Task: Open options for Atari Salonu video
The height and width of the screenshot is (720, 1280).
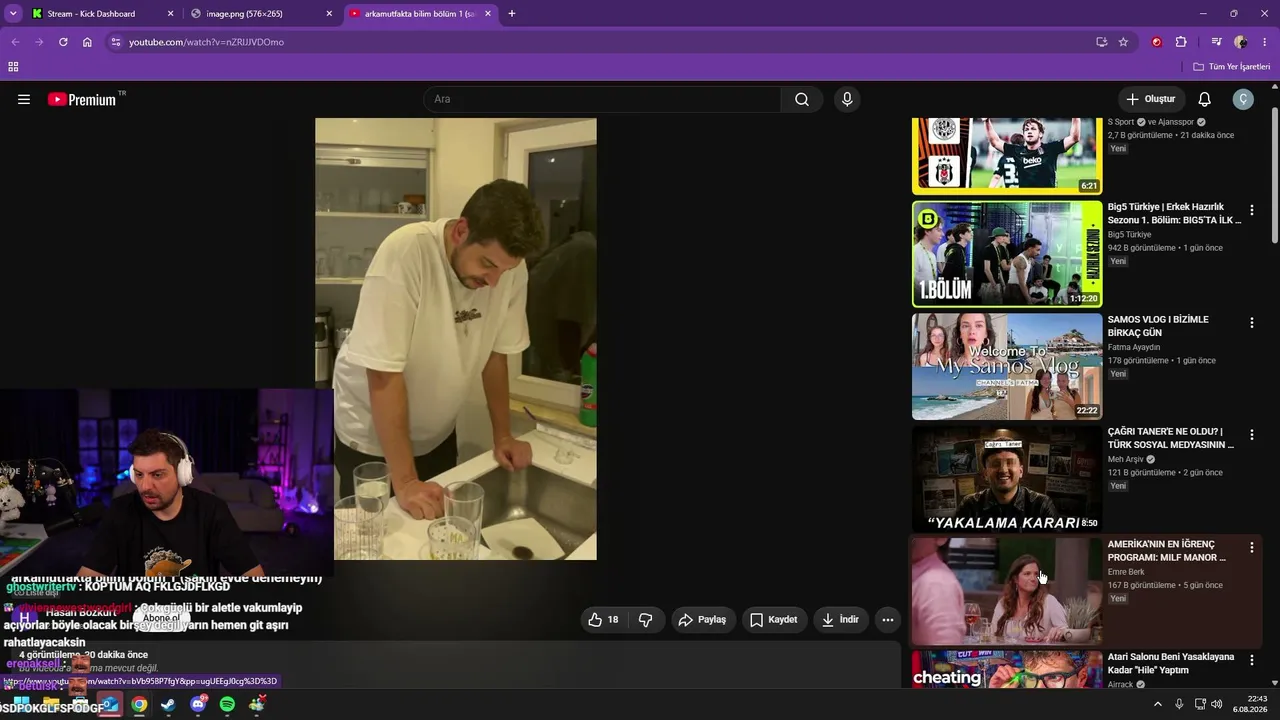Action: click(1251, 660)
